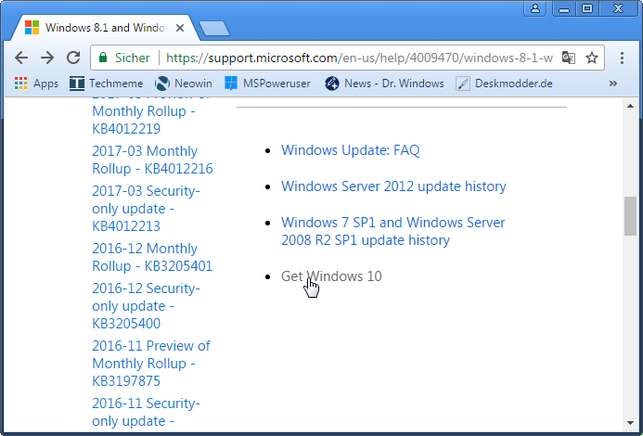Screen dimensions: 643x436
Task: Bookmark this page with the star icon
Action: [x=591, y=58]
